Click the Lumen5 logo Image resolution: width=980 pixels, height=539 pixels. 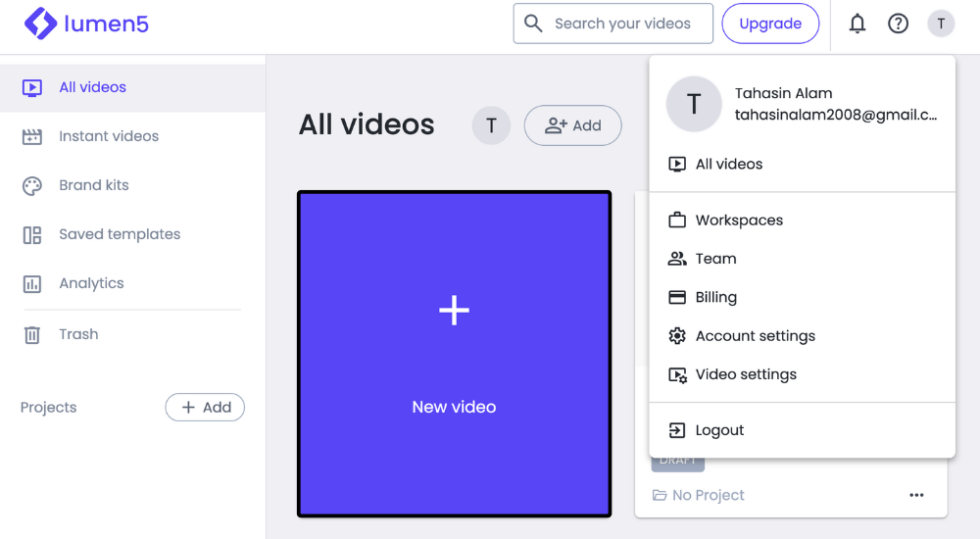[86, 24]
